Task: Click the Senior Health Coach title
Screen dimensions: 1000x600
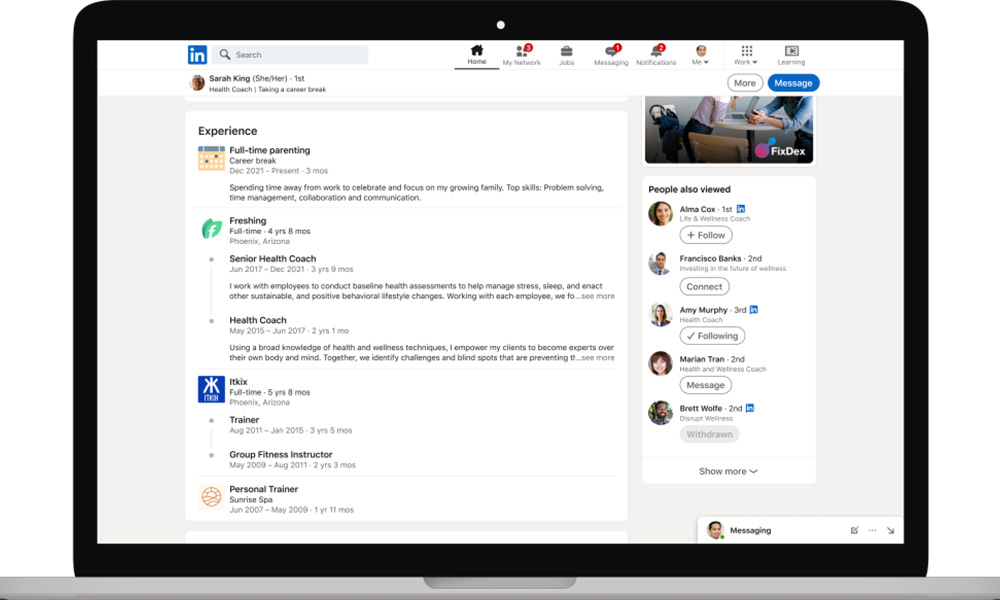Action: point(272,258)
